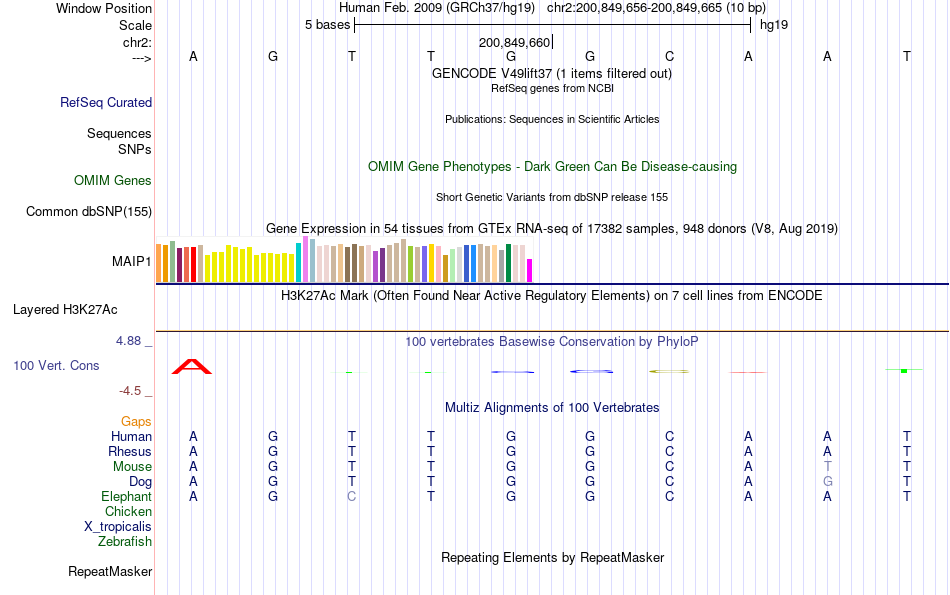Click Short Genetic Variants from dbSNP title
Image resolution: width=950 pixels, height=595 pixels.
pos(552,198)
